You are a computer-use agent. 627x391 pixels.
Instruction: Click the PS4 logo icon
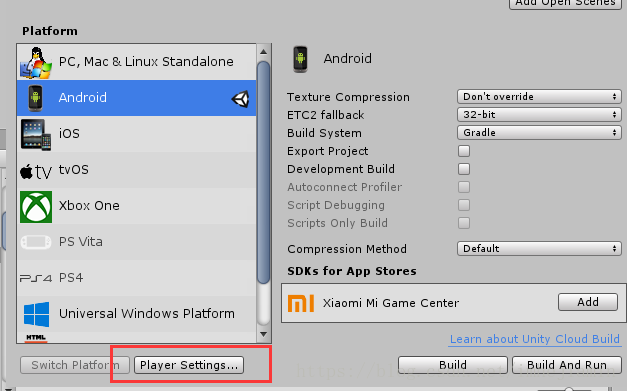[36, 278]
